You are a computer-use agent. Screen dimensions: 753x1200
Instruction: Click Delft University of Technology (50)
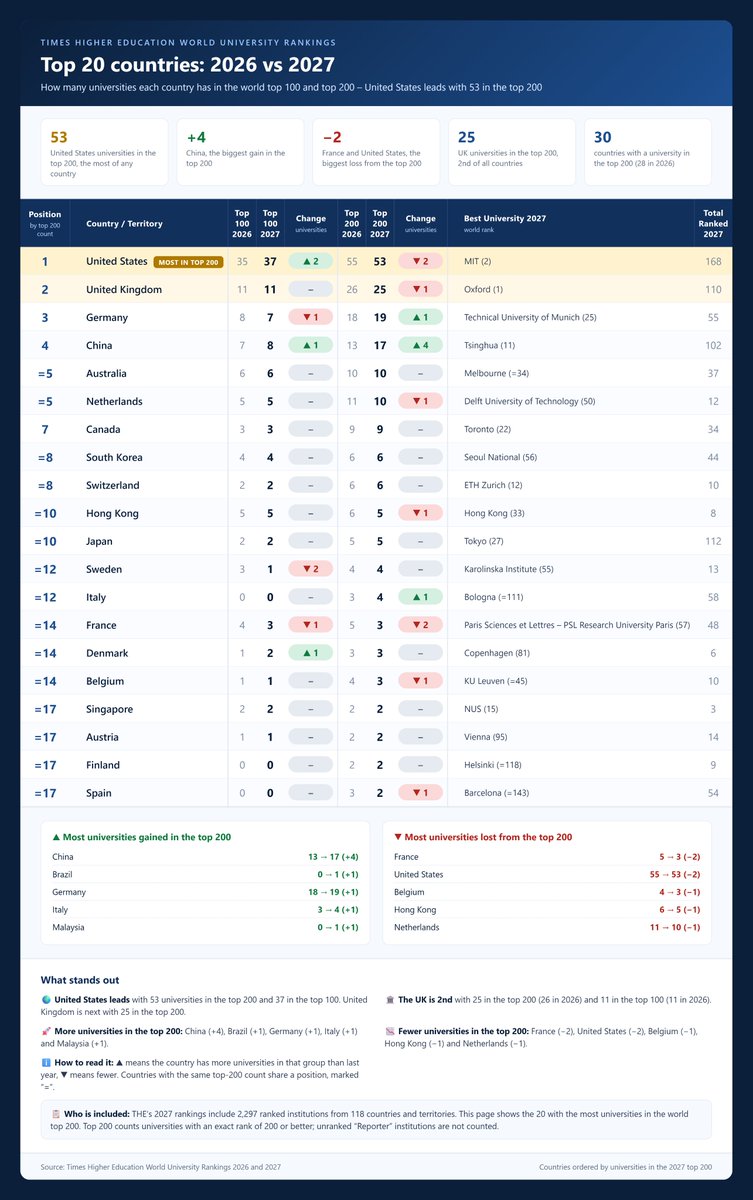(530, 401)
